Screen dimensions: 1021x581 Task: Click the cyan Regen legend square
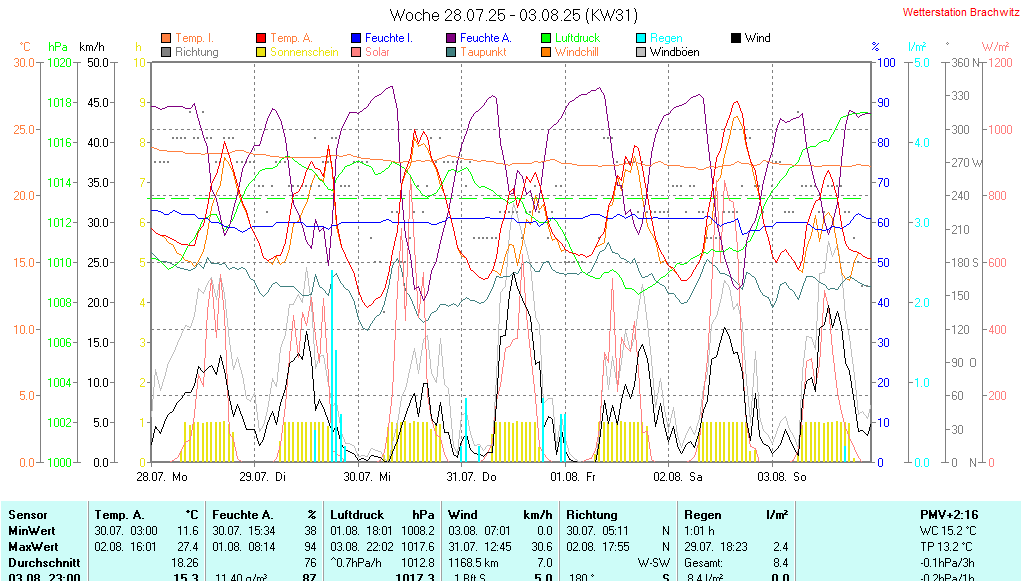click(x=641, y=38)
